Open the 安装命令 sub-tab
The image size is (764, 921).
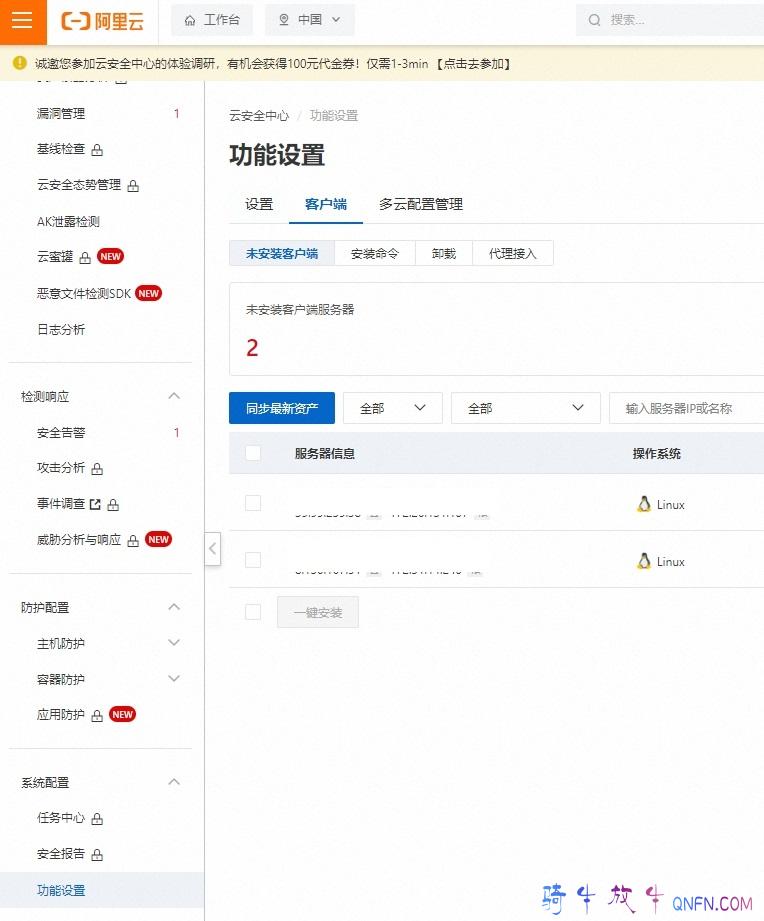click(x=375, y=254)
